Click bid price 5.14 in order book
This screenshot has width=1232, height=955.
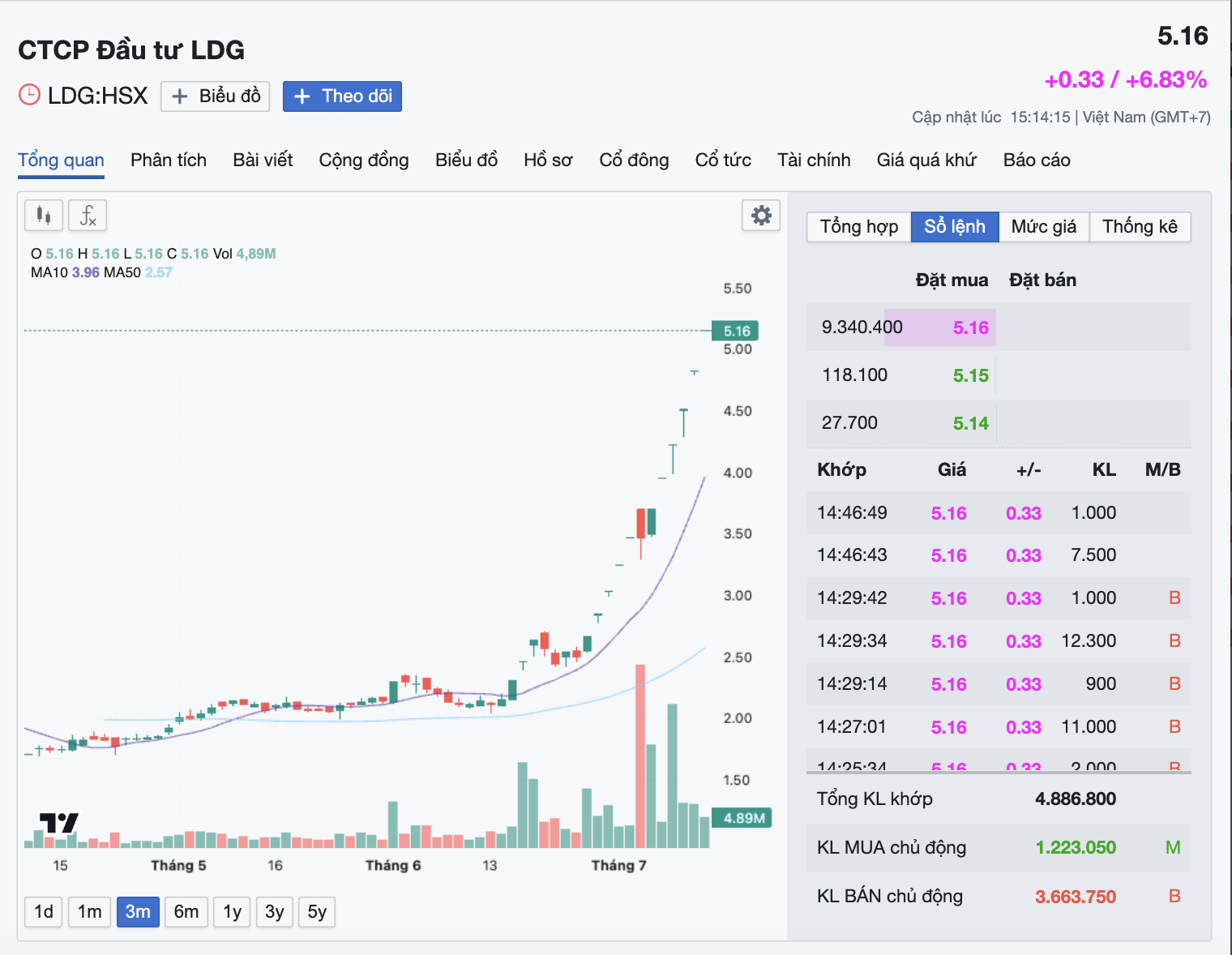tap(970, 423)
